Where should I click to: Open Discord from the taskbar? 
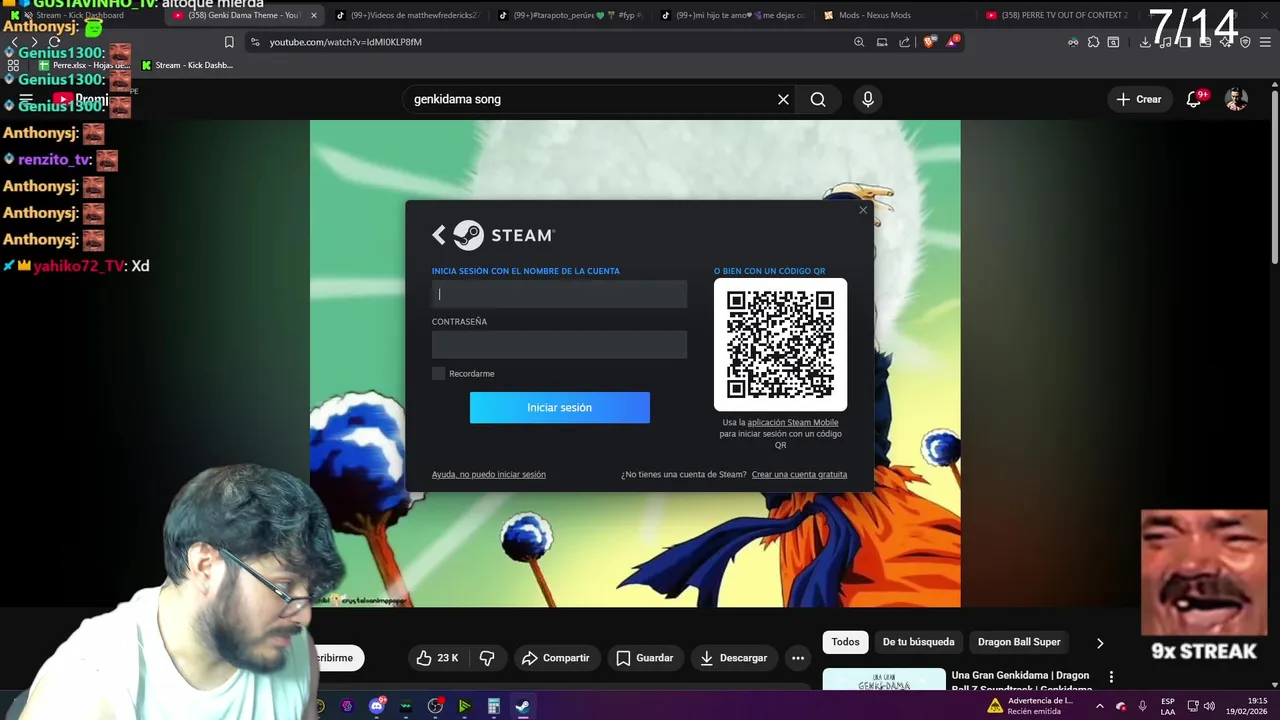[x=377, y=706]
